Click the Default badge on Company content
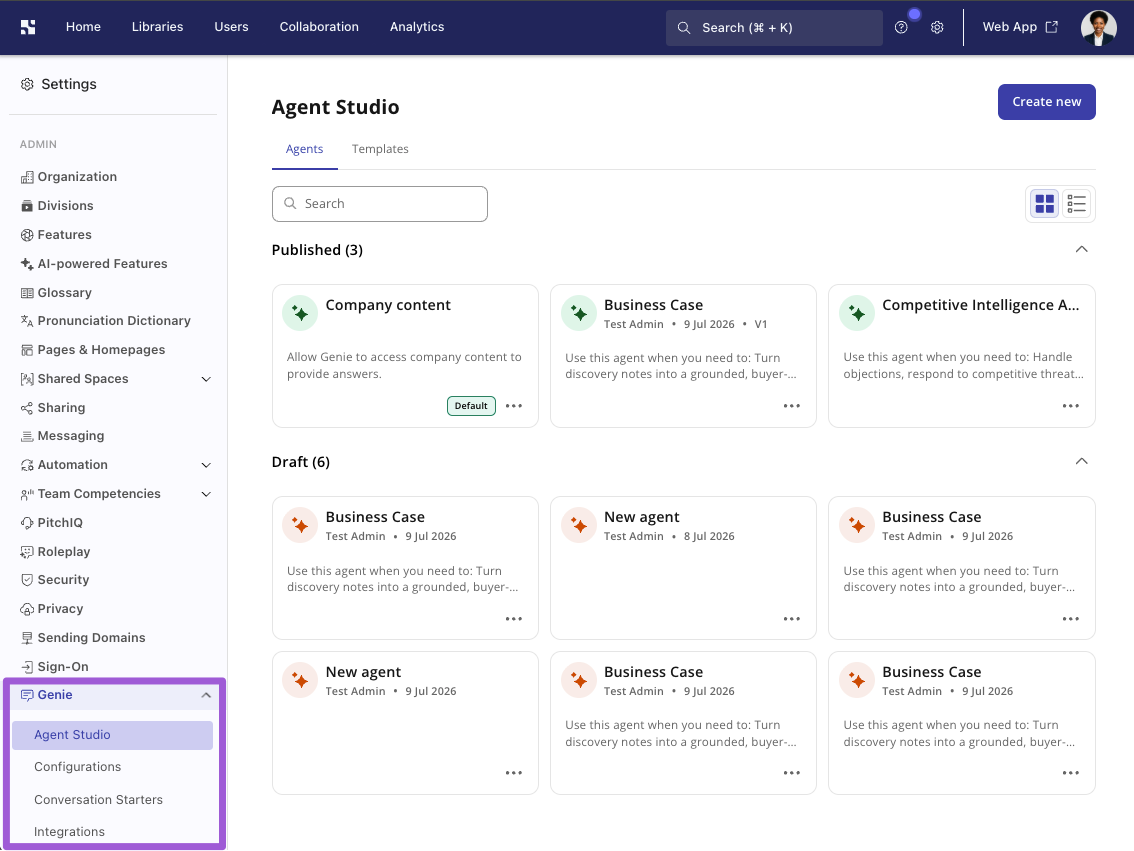1134x851 pixels. click(472, 406)
